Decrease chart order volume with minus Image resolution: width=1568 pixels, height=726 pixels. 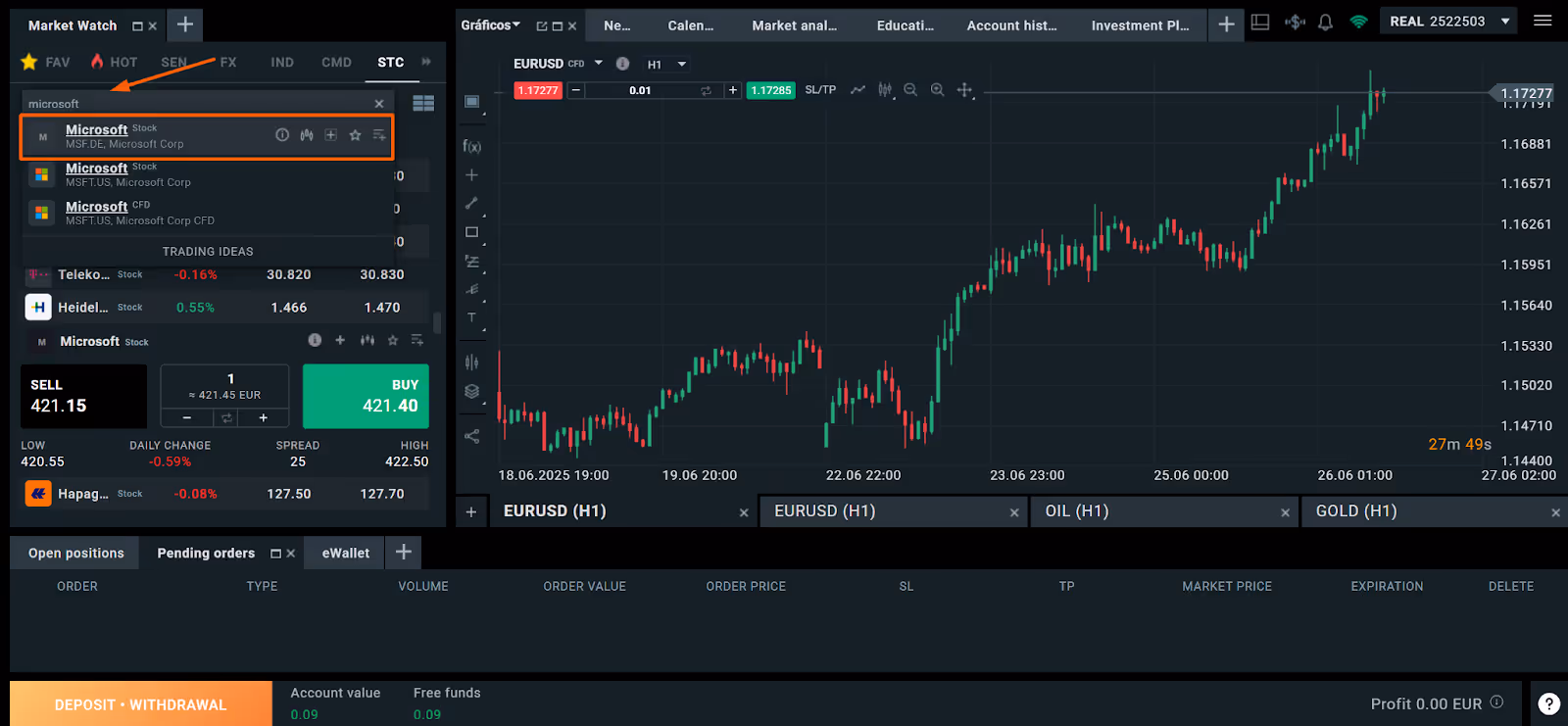(576, 90)
